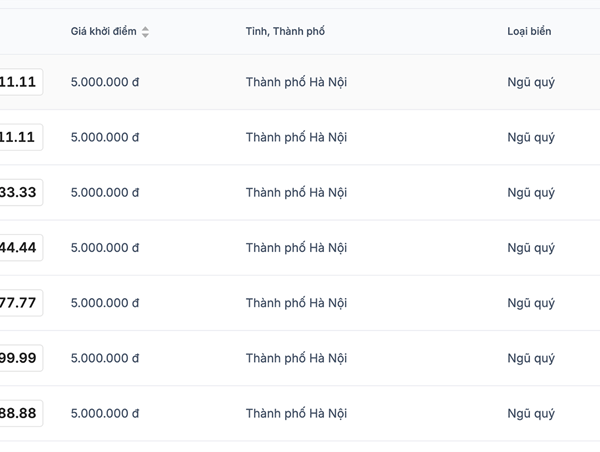The height and width of the screenshot is (452, 600).
Task: Select Thành phố Hà Nội in the 44.44 row
Action: tap(296, 248)
